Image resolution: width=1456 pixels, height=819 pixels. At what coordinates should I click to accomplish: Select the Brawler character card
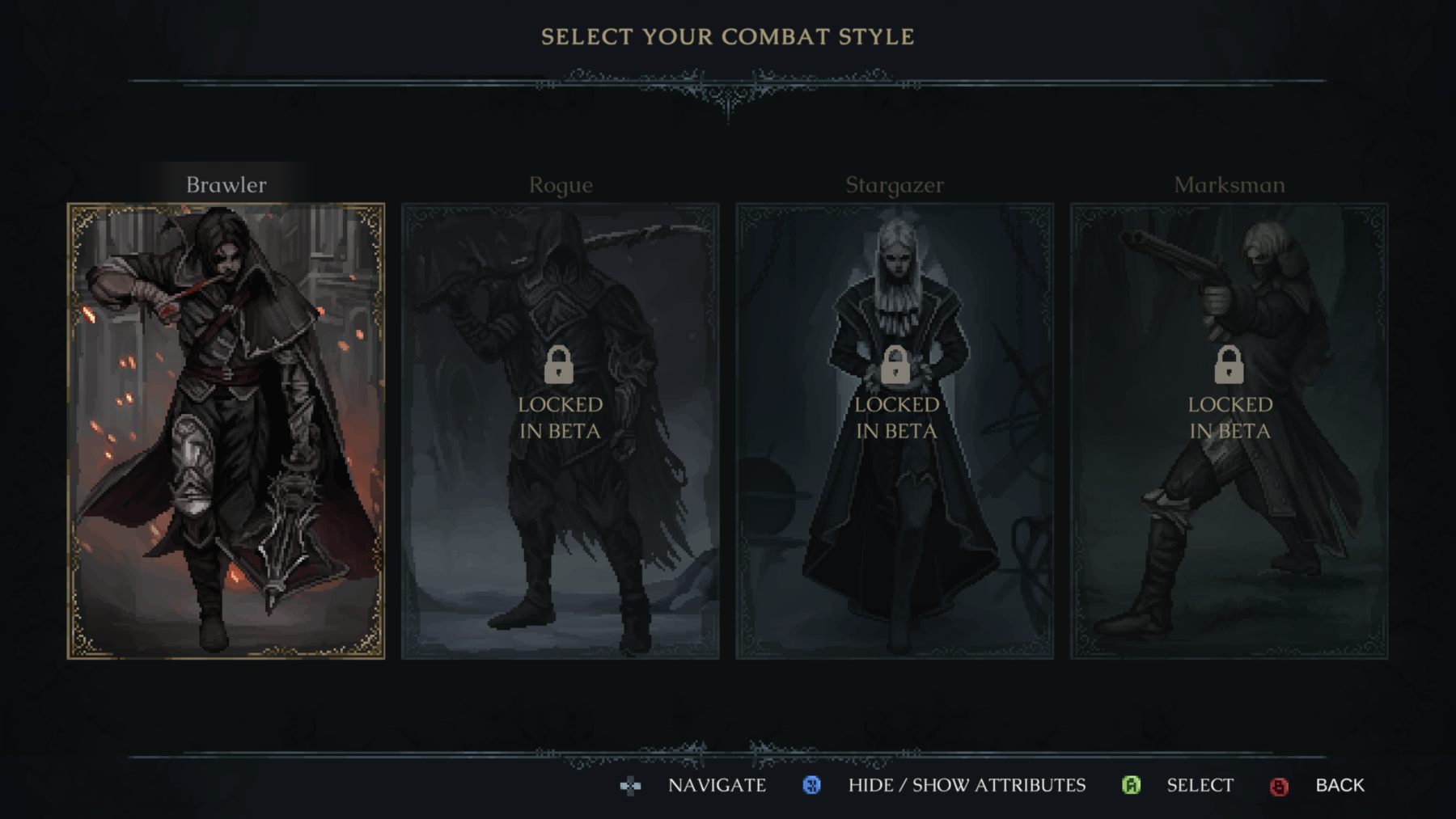click(x=226, y=431)
